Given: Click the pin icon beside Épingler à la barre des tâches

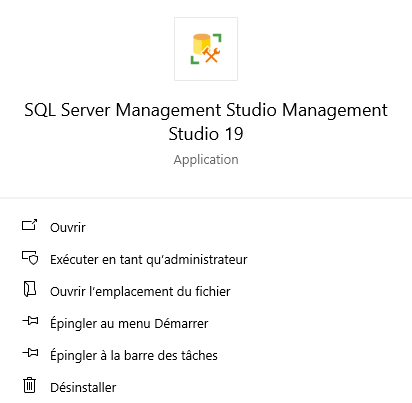Looking at the screenshot, I should (30, 353).
